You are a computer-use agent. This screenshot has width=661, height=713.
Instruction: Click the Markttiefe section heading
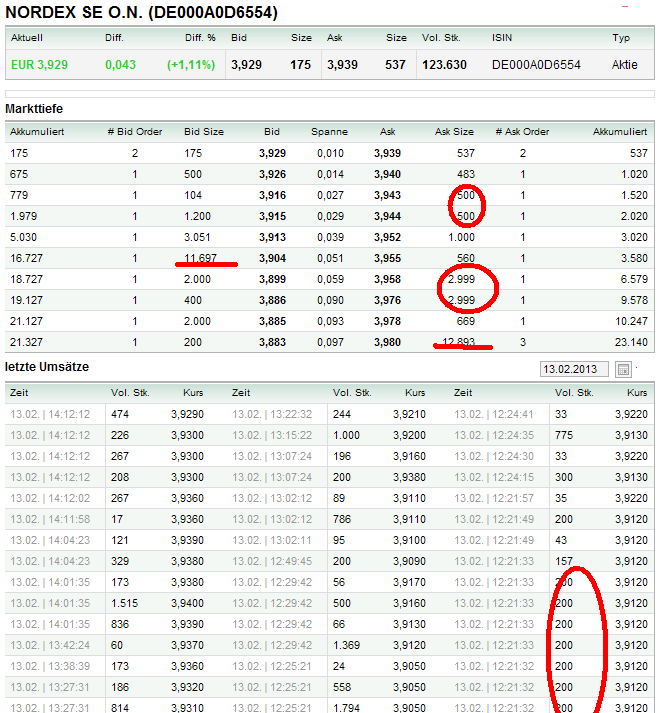point(34,109)
